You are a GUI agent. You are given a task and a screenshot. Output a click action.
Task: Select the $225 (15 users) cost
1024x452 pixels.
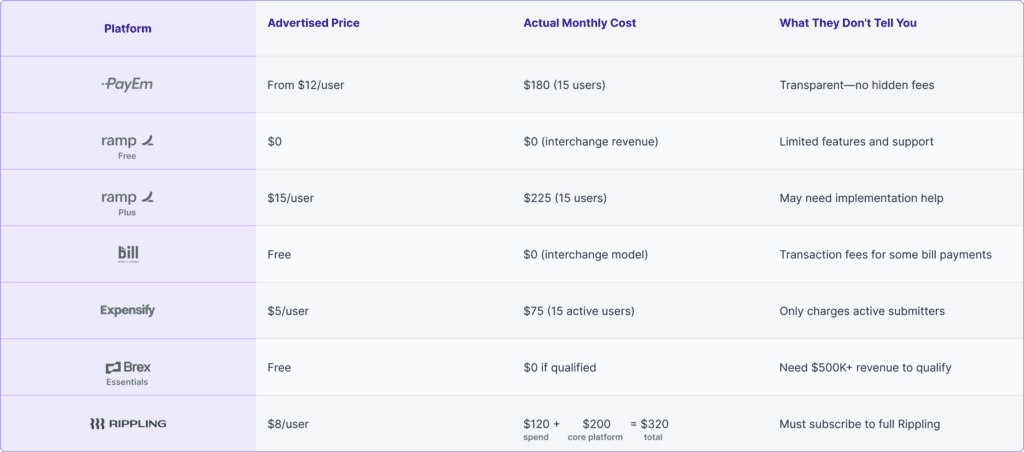coord(564,198)
